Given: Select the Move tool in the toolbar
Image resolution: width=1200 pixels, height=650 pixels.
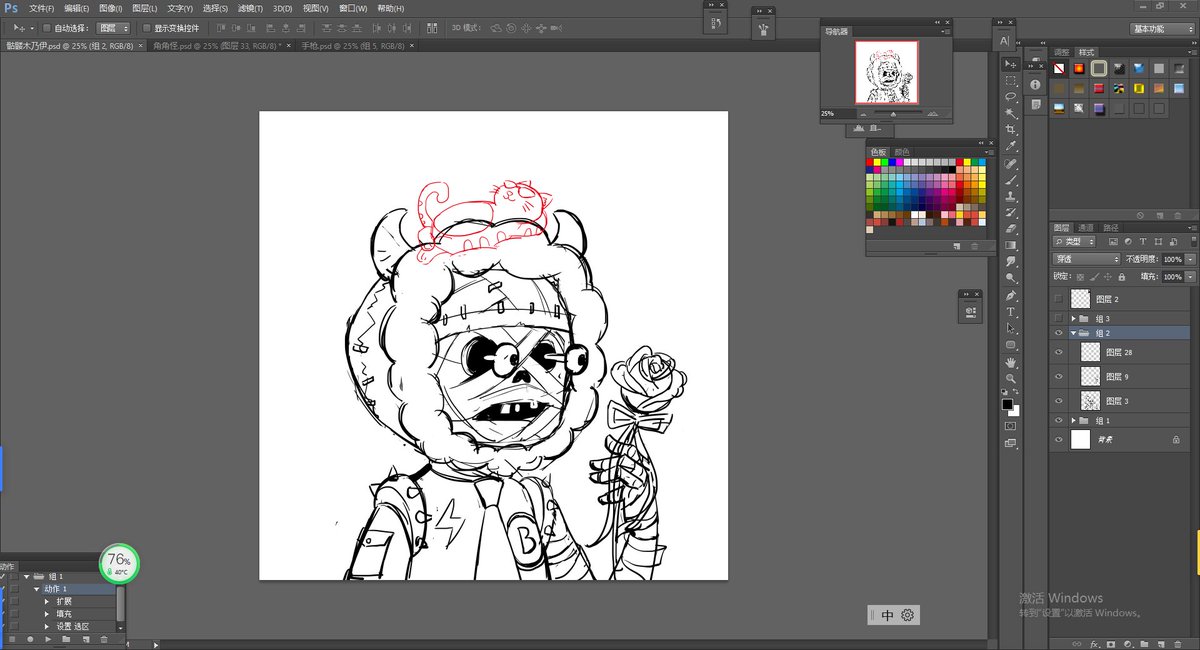Looking at the screenshot, I should click(1011, 64).
